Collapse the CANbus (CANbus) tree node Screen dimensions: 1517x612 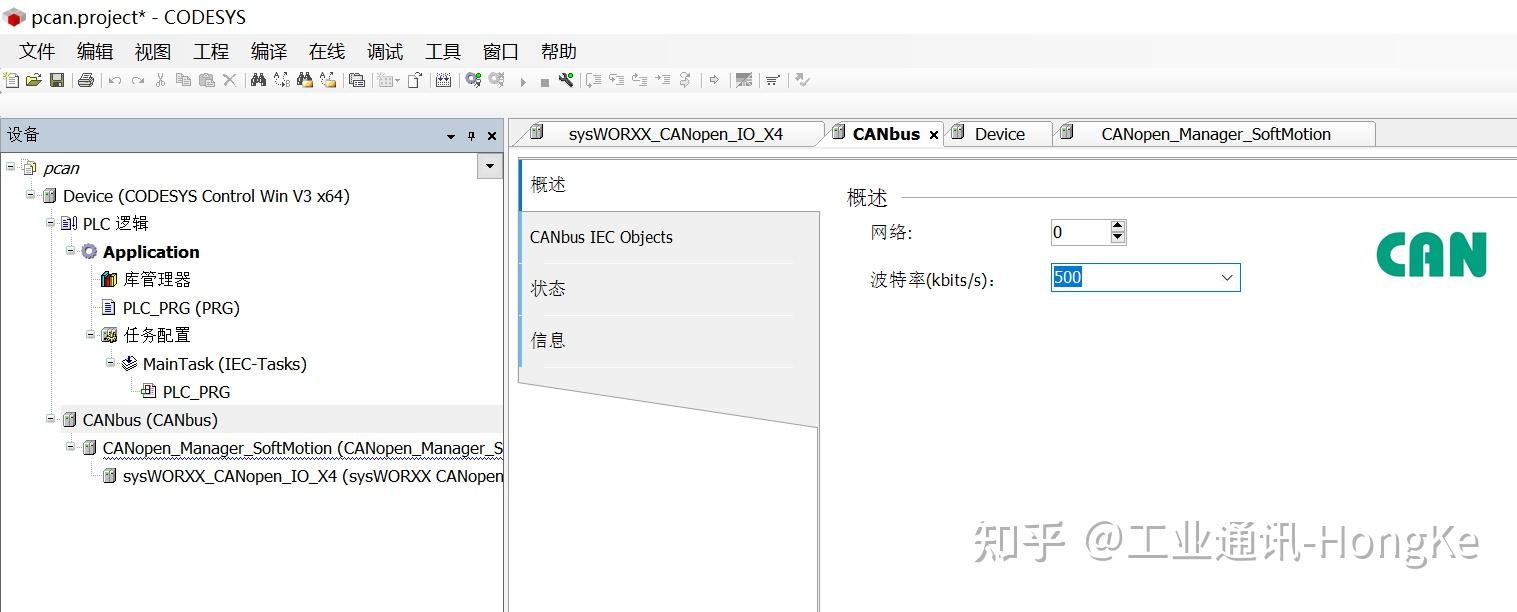[50, 419]
